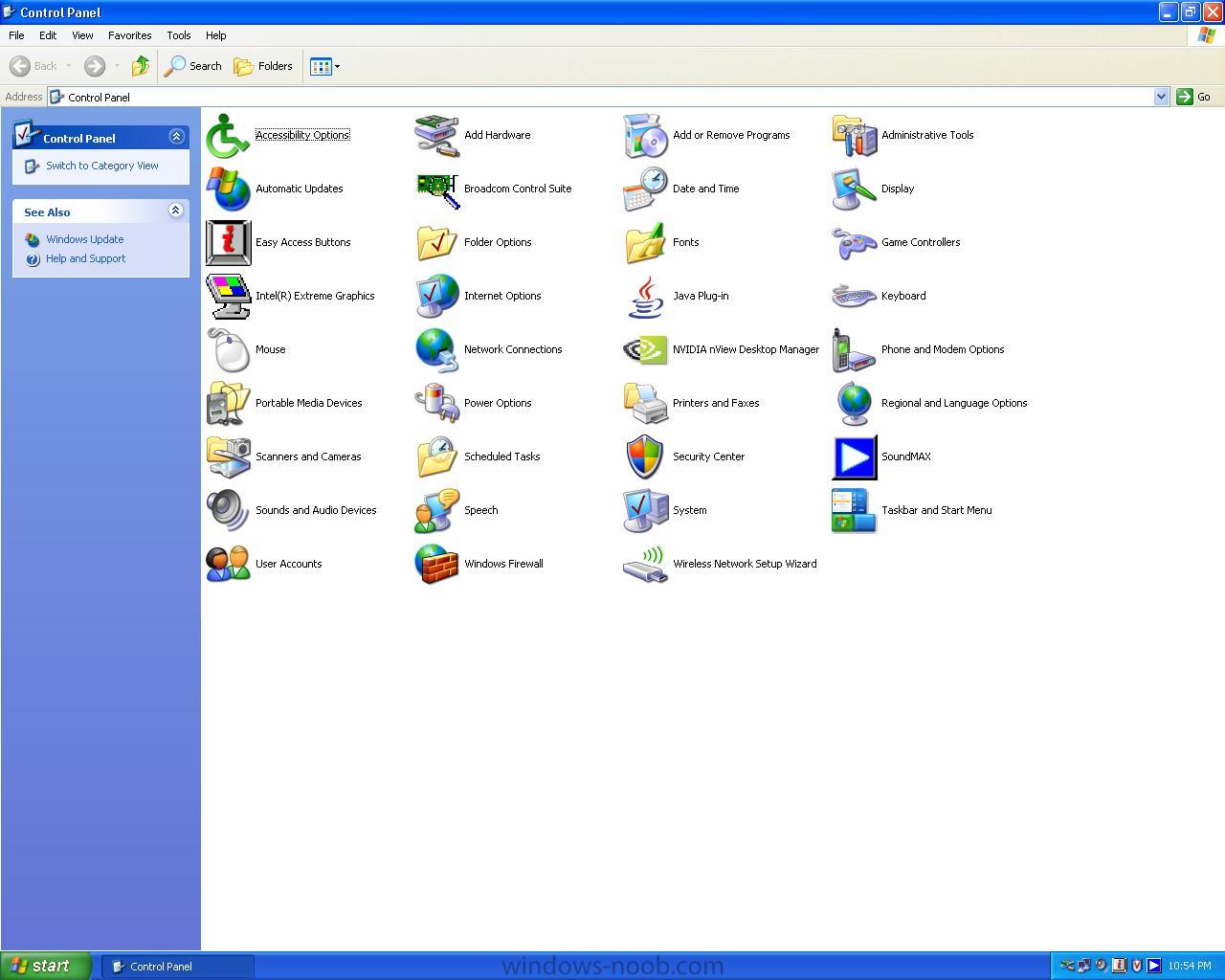The width and height of the screenshot is (1225, 980).
Task: Open the Start menu button
Action: coord(46,966)
